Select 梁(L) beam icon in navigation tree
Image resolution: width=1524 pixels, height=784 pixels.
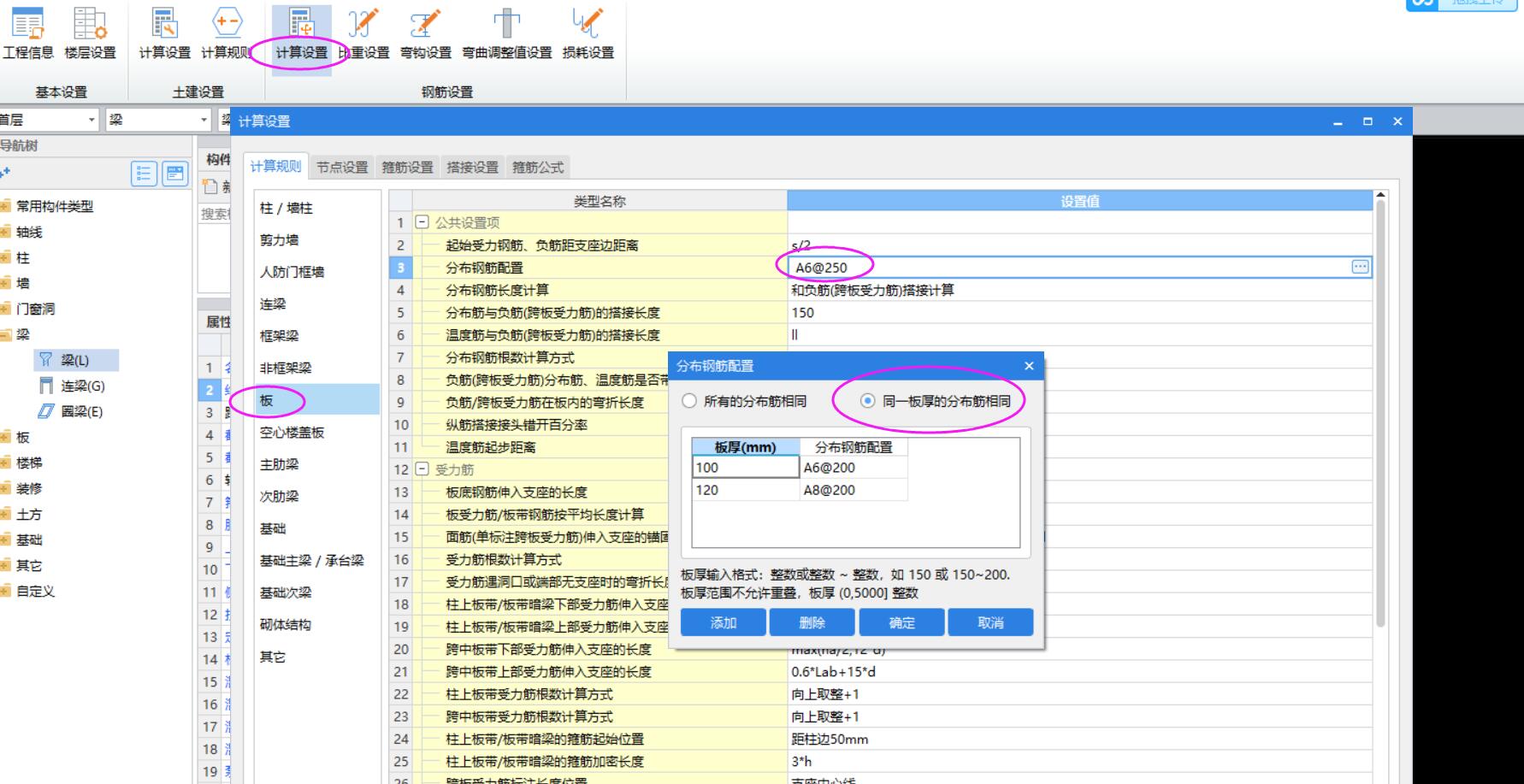(46, 360)
